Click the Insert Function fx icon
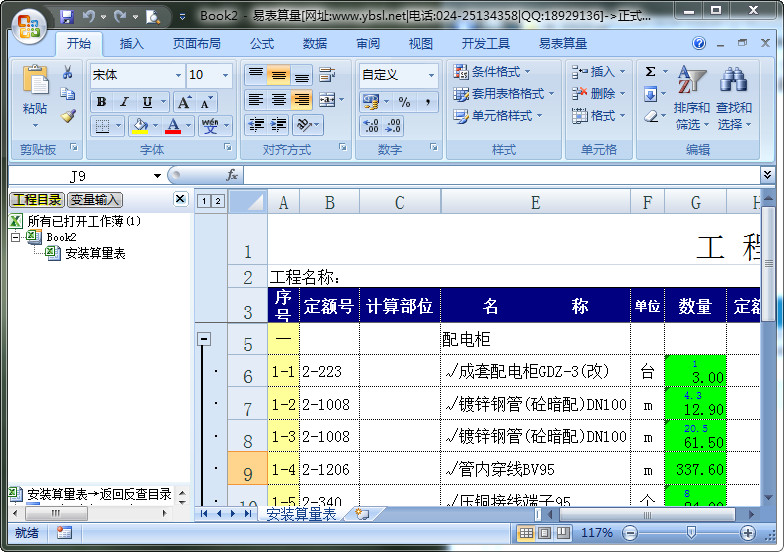The width and height of the screenshot is (784, 552). pos(232,175)
